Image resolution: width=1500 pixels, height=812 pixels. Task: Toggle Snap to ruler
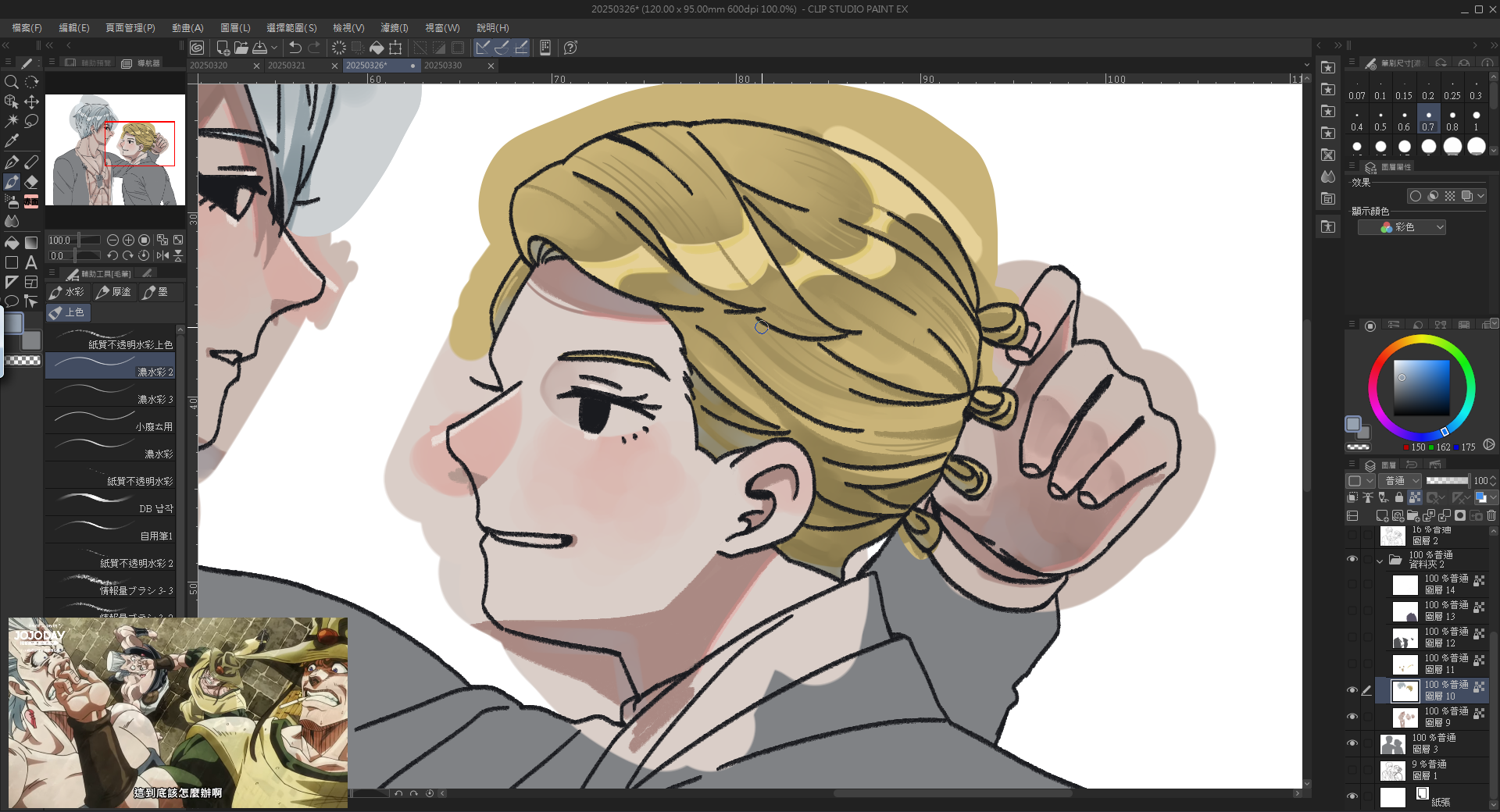pos(483,48)
